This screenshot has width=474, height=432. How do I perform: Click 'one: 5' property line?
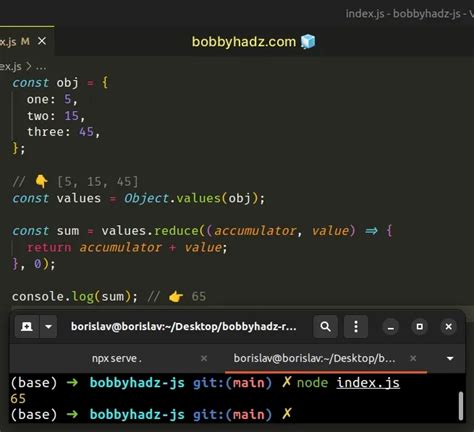coord(52,99)
